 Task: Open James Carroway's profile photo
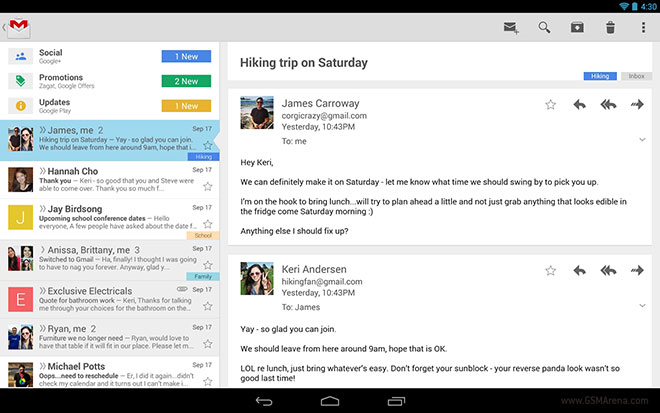[x=257, y=112]
